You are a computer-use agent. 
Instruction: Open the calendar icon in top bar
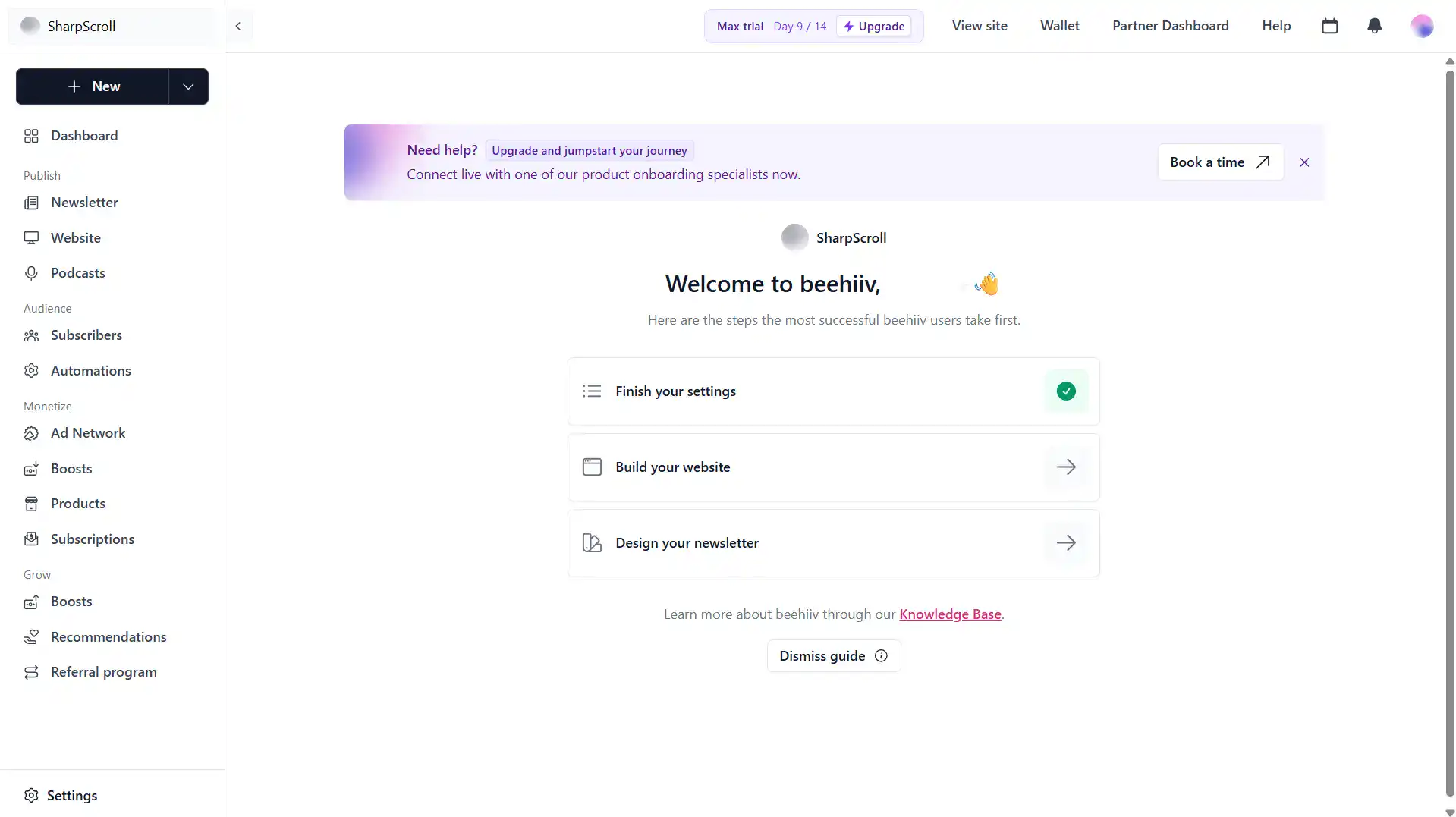click(x=1329, y=26)
